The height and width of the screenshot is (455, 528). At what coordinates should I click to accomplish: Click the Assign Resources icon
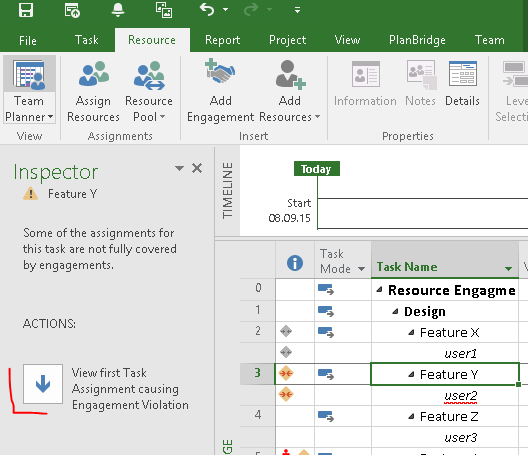[x=94, y=74]
